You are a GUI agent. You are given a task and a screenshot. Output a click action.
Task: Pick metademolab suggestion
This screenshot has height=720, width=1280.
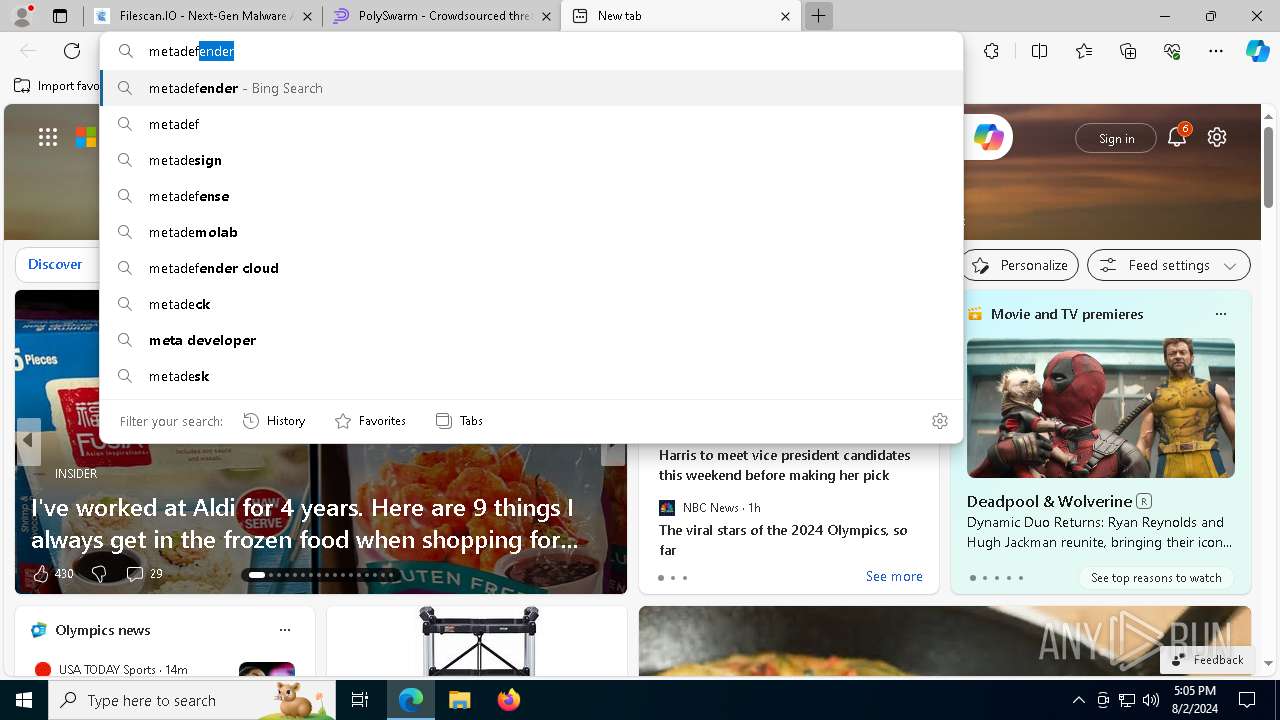pyautogui.click(x=531, y=232)
